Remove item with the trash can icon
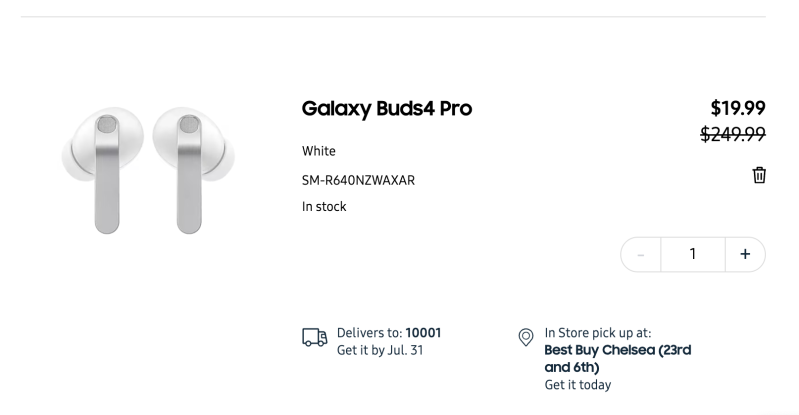 pyautogui.click(x=759, y=175)
